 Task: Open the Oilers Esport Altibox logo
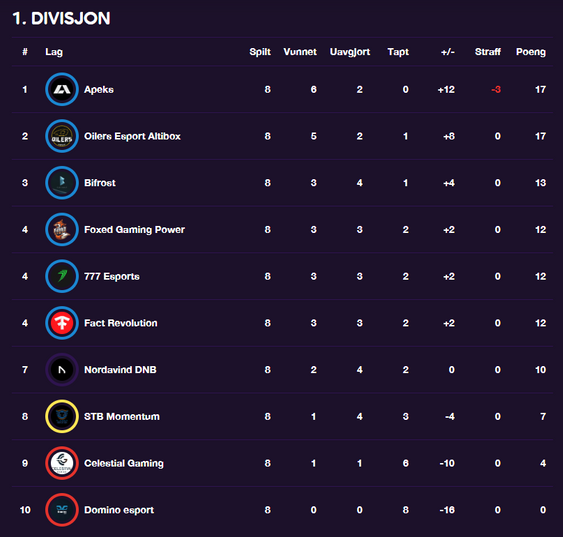click(62, 136)
